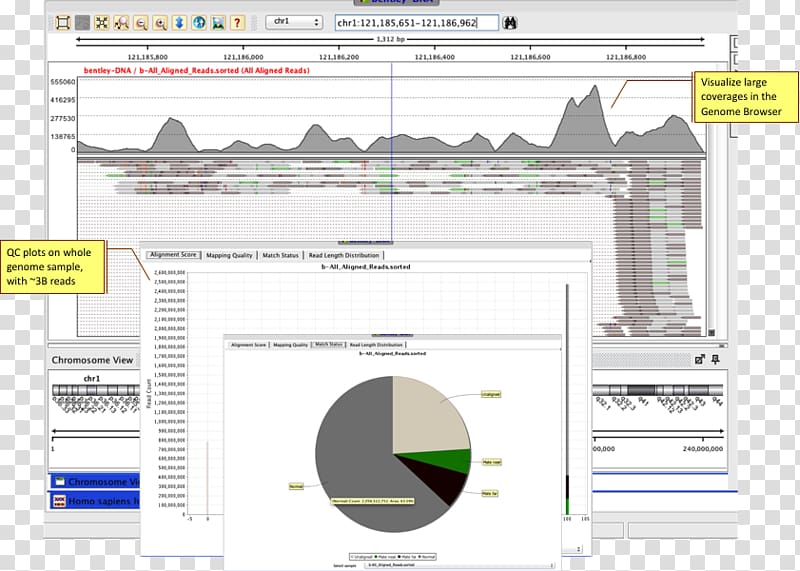Click the binoculars search icon
Screen dimensions: 800x571
click(x=510, y=23)
